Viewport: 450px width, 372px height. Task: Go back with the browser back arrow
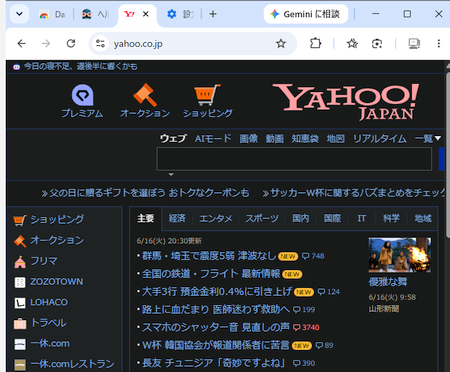(x=22, y=44)
